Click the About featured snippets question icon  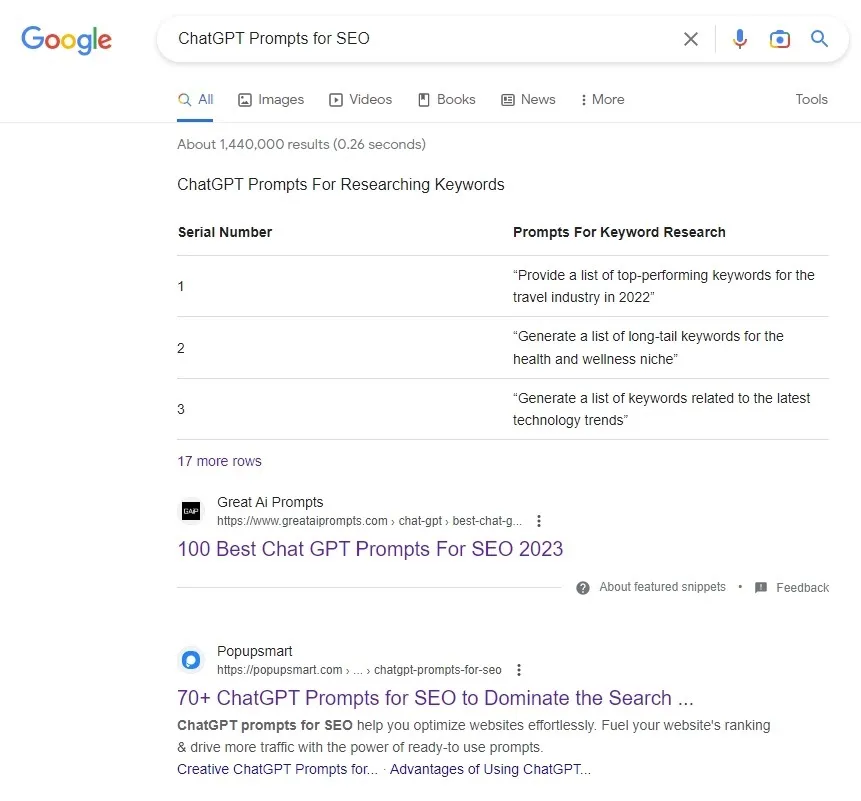pos(583,588)
